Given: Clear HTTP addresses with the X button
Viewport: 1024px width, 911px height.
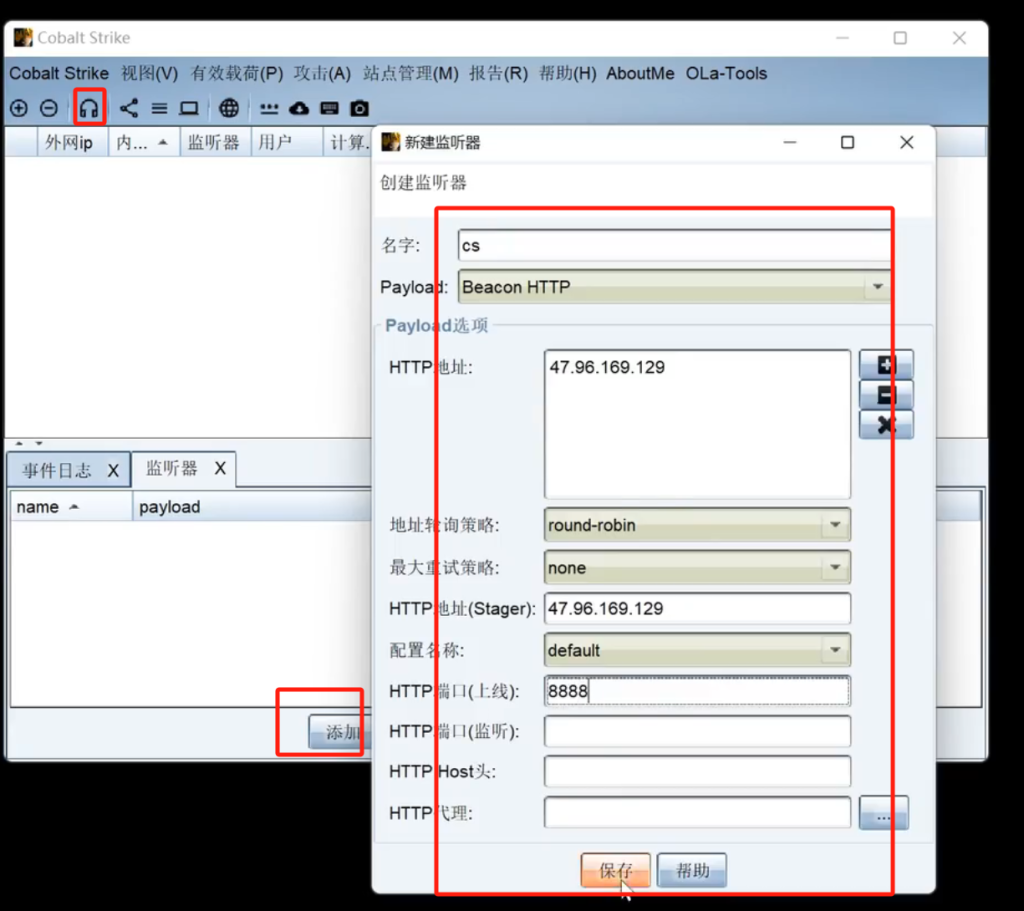Looking at the screenshot, I should tap(886, 424).
